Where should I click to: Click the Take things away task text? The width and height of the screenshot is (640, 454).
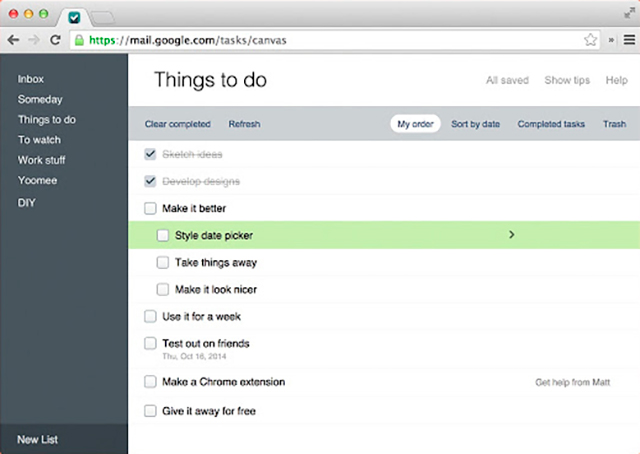point(216,263)
